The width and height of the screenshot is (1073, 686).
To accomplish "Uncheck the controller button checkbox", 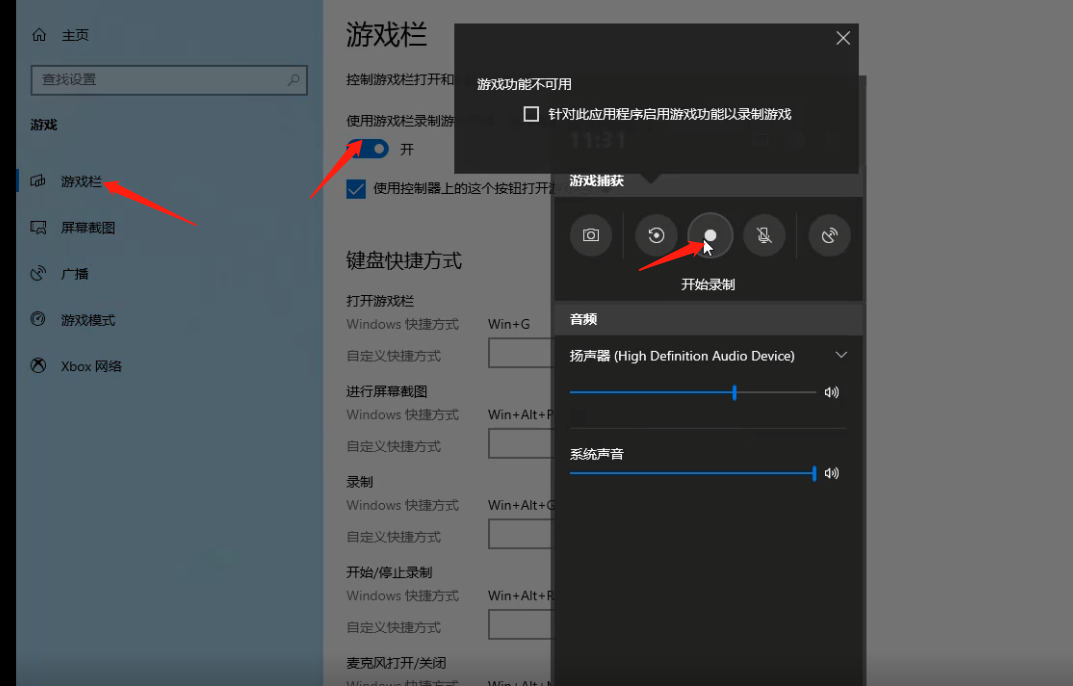I will click(356, 188).
